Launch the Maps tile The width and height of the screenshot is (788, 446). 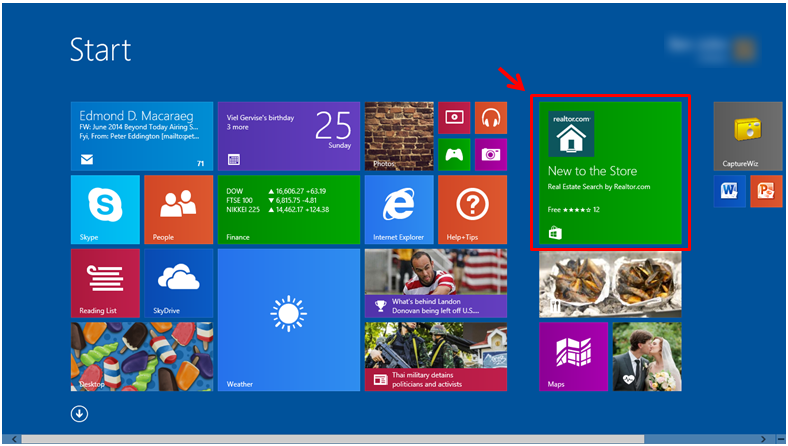tap(573, 357)
